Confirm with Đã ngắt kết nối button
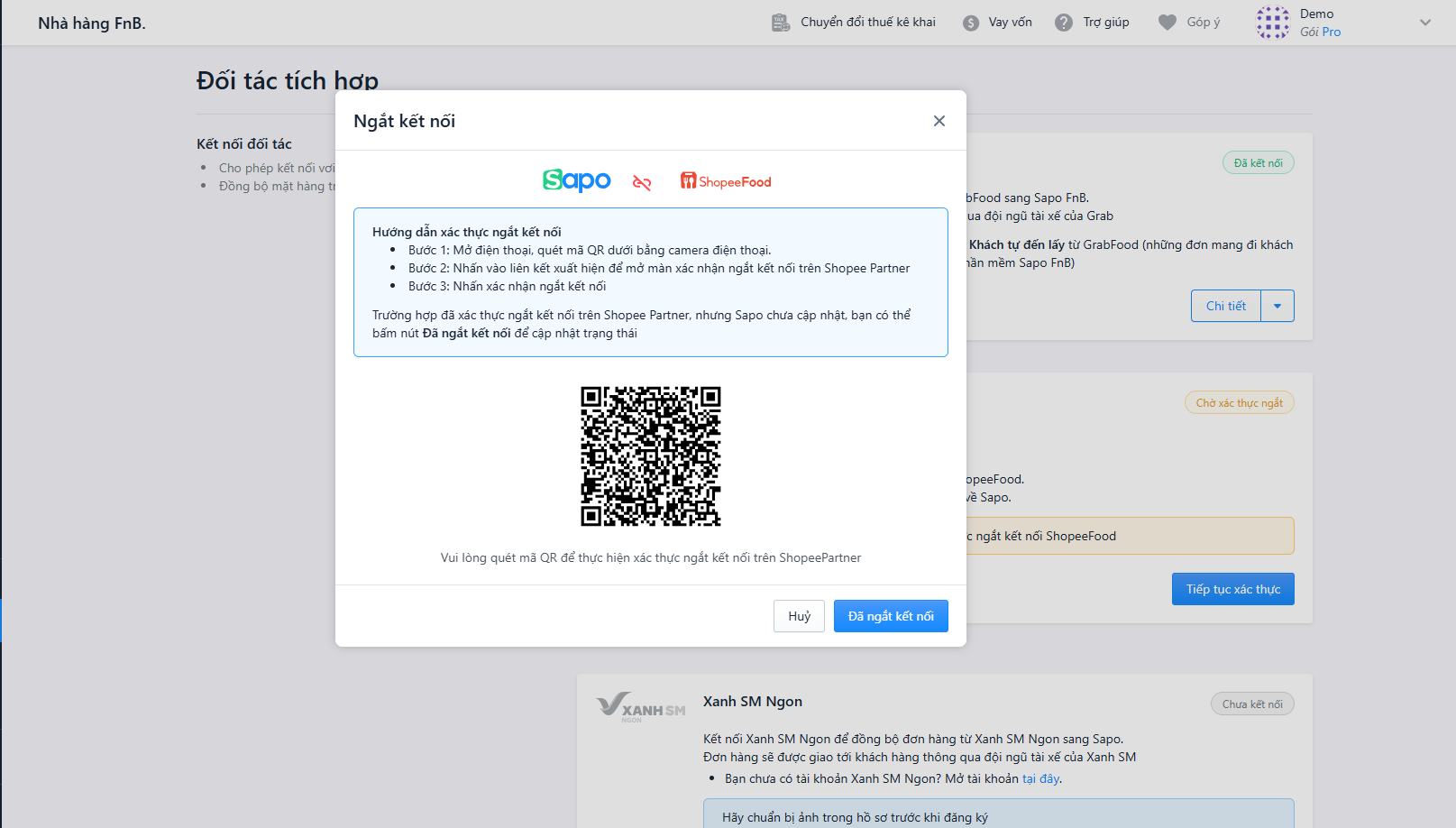1456x828 pixels. tap(891, 616)
